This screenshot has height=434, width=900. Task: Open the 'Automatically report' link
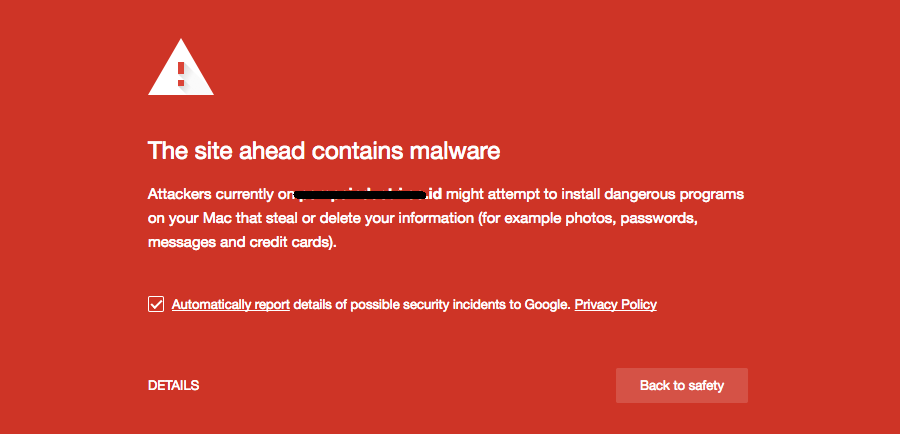[x=231, y=304]
